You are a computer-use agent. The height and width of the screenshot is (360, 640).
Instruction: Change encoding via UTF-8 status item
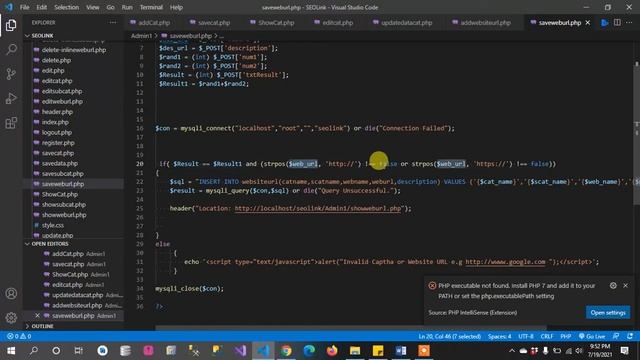coord(526,336)
